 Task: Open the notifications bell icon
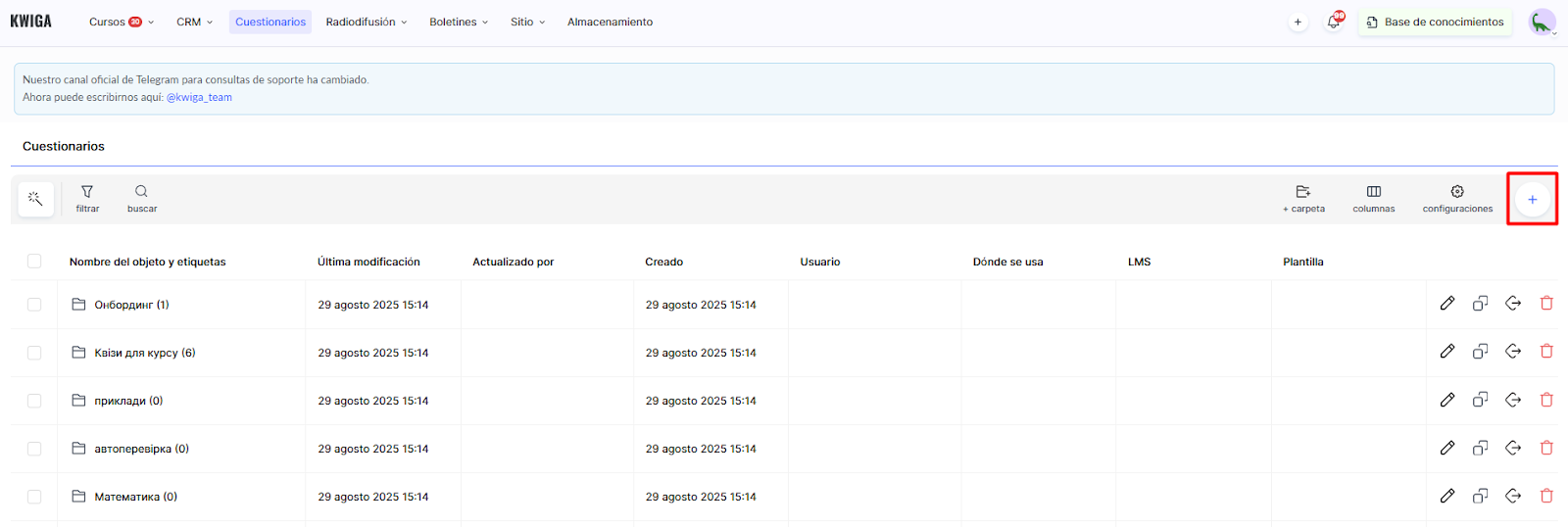(x=1334, y=22)
